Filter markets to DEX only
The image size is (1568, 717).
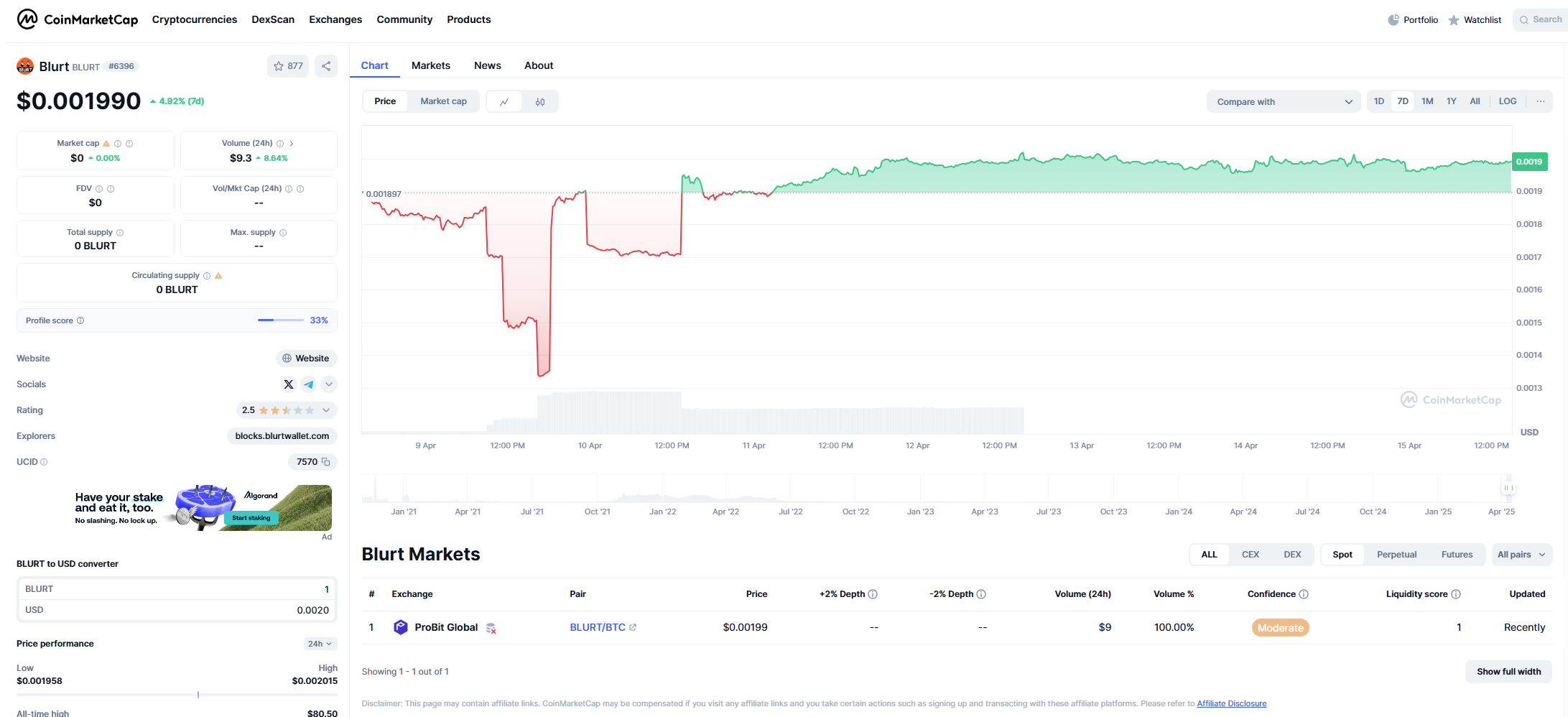[1293, 555]
